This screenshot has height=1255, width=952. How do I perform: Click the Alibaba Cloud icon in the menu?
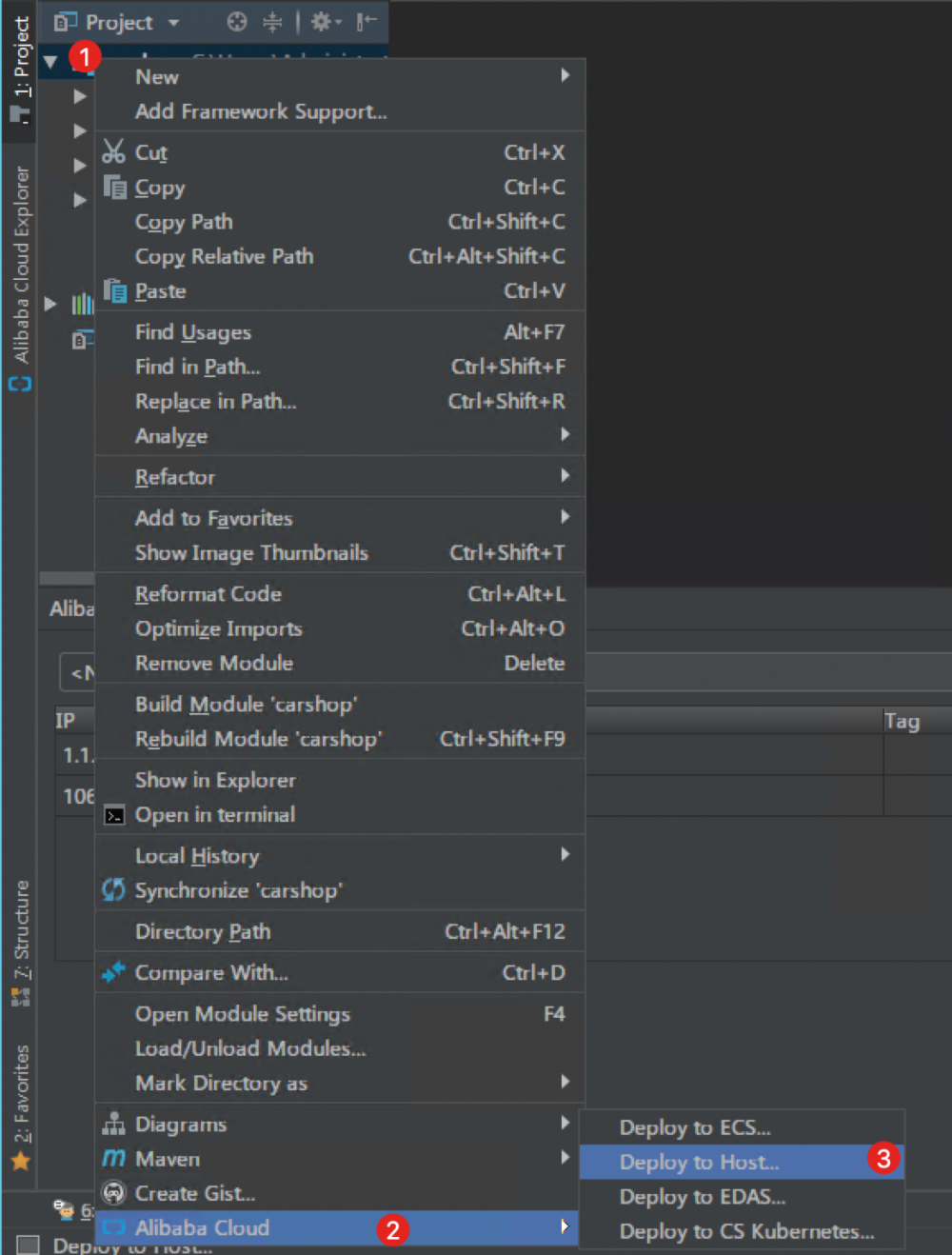click(x=114, y=1228)
